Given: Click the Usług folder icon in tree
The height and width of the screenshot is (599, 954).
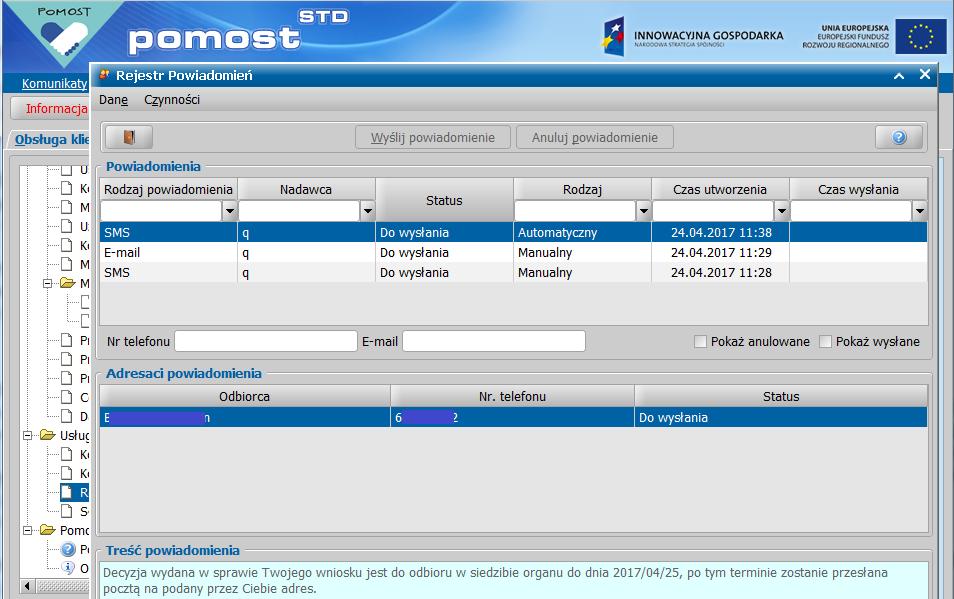Looking at the screenshot, I should pyautogui.click(x=47, y=435).
